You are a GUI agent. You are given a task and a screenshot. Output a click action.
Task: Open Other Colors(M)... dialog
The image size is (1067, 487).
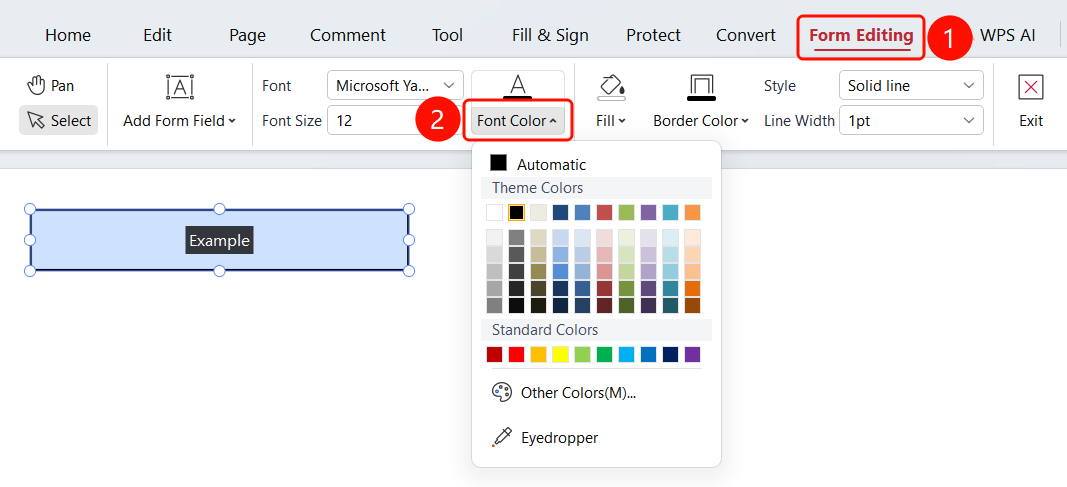point(563,392)
